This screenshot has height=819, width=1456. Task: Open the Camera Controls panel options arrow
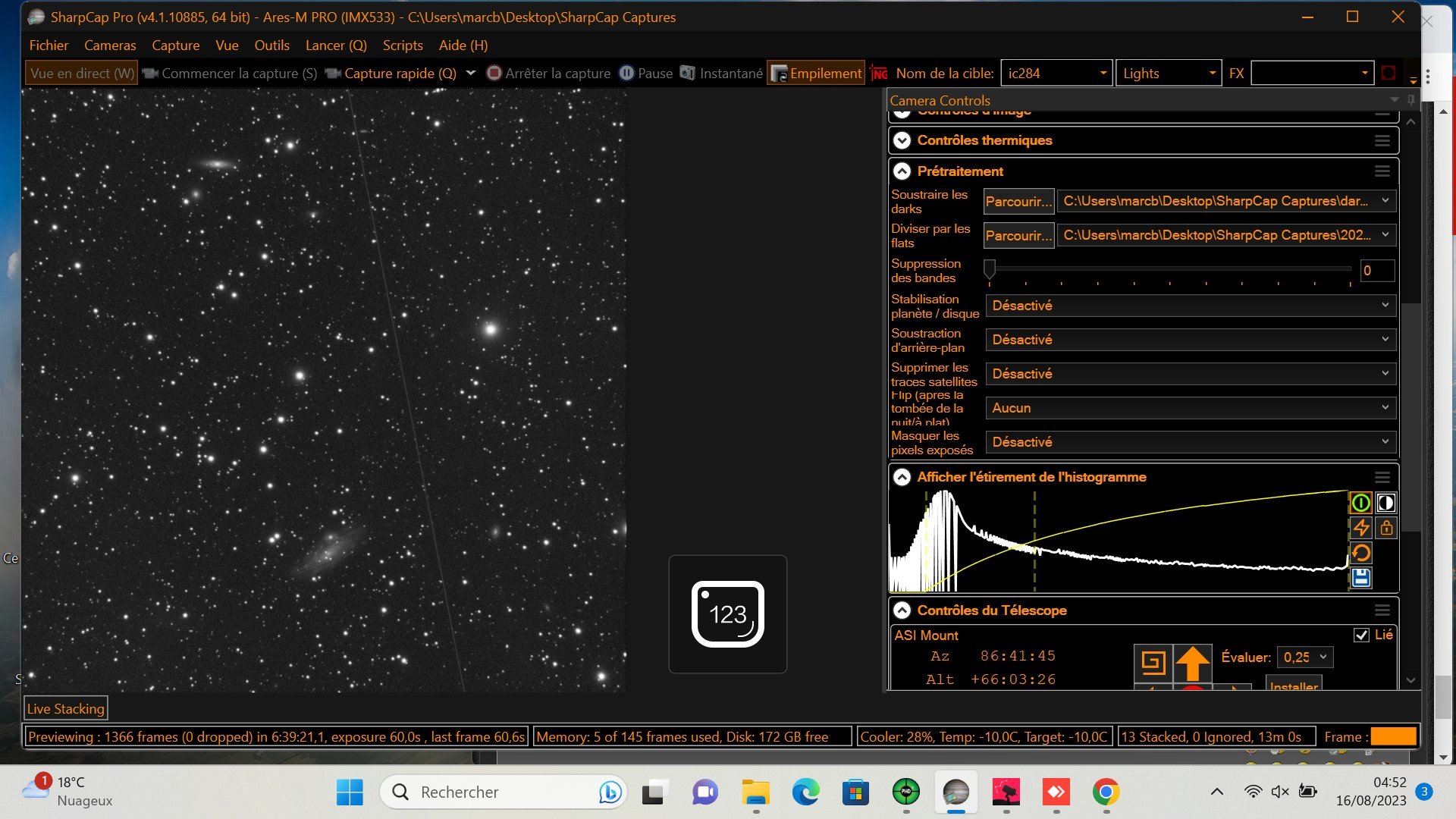pyautogui.click(x=1394, y=100)
